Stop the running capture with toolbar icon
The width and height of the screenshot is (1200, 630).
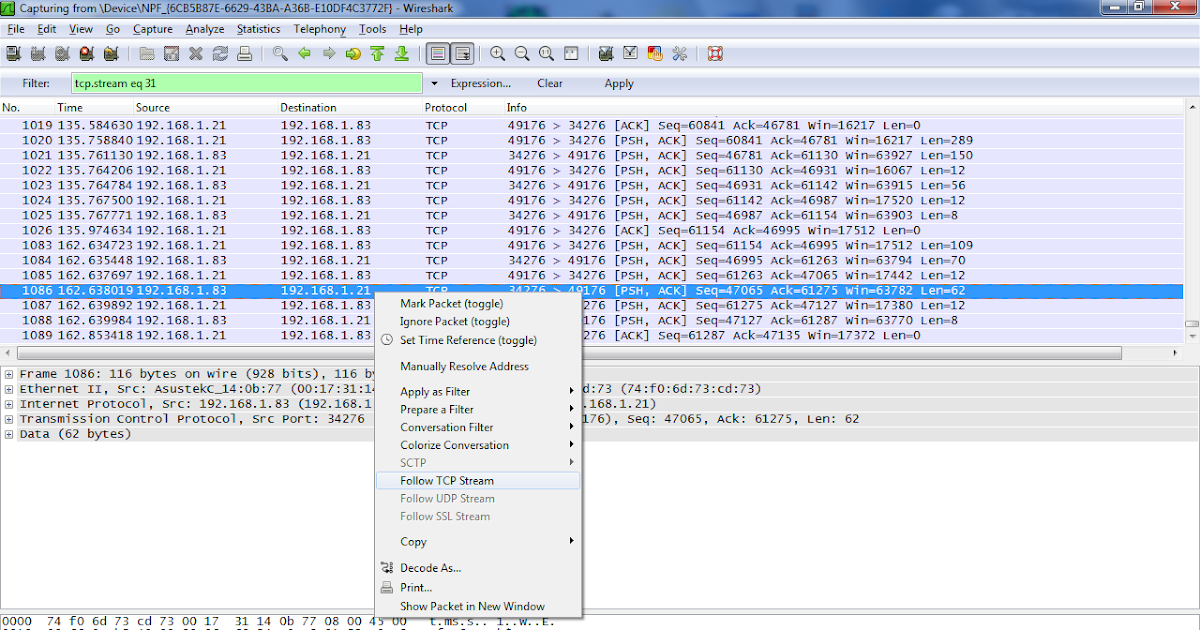point(86,54)
